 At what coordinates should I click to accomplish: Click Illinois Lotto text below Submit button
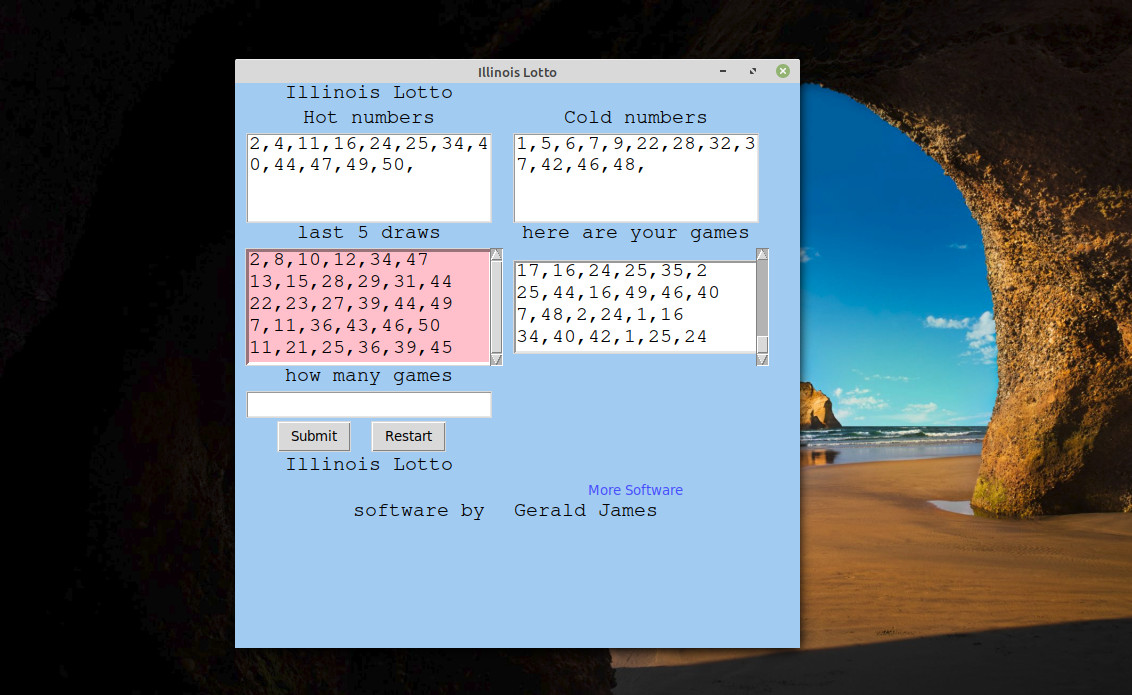369,465
